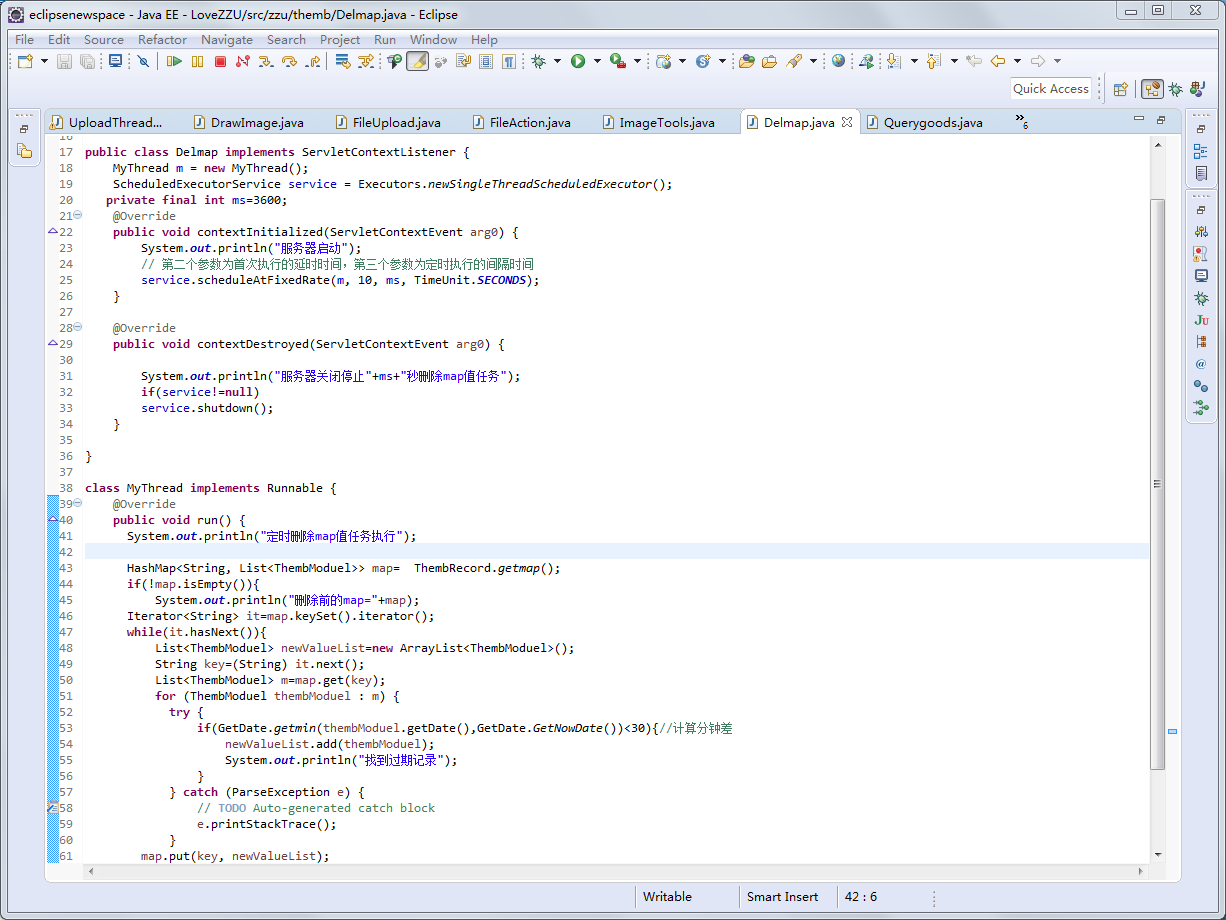
Task: Click the Open Web Browser globe icon
Action: pyautogui.click(x=838, y=62)
